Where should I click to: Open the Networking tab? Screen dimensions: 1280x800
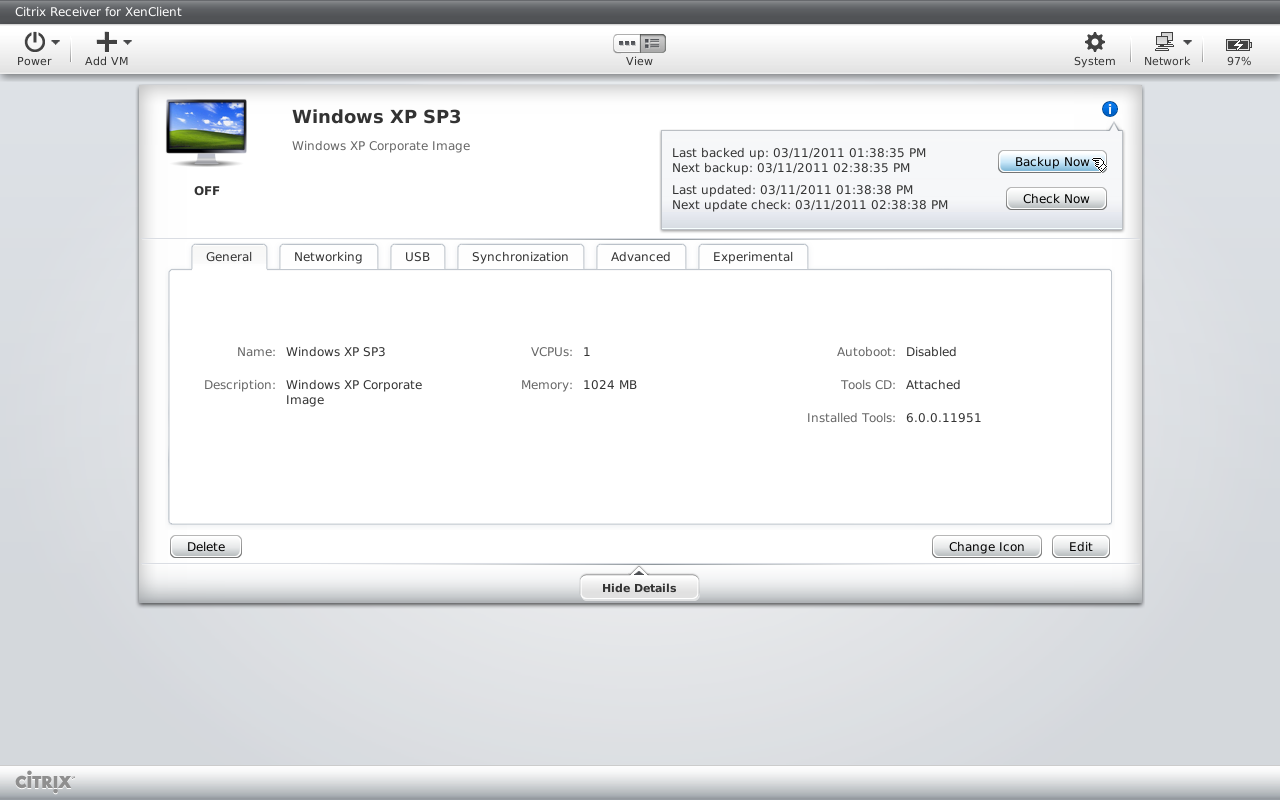pos(328,257)
